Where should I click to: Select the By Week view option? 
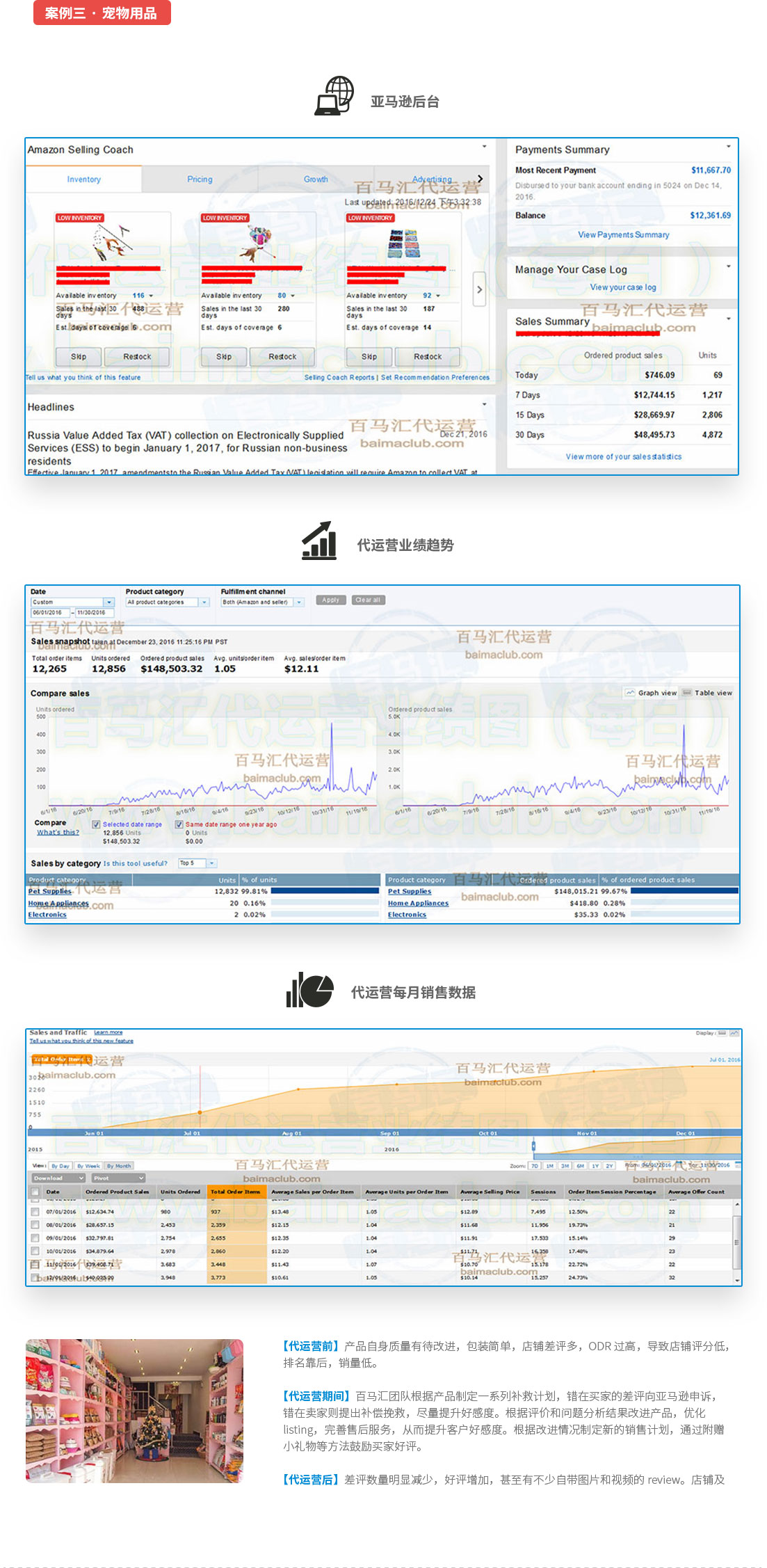coord(88,1166)
